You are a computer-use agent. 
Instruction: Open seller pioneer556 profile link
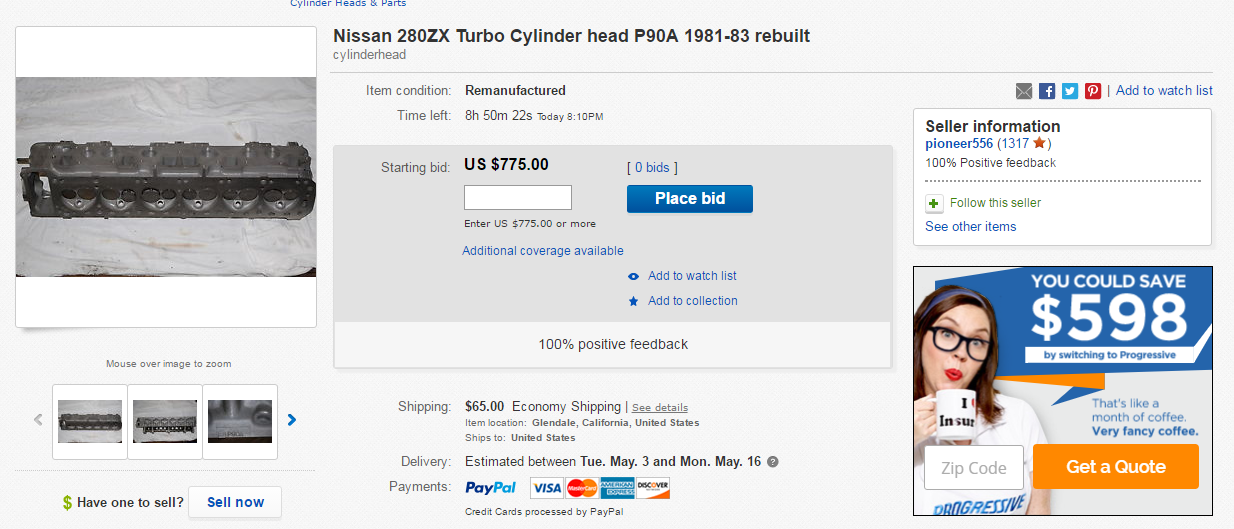pos(959,144)
